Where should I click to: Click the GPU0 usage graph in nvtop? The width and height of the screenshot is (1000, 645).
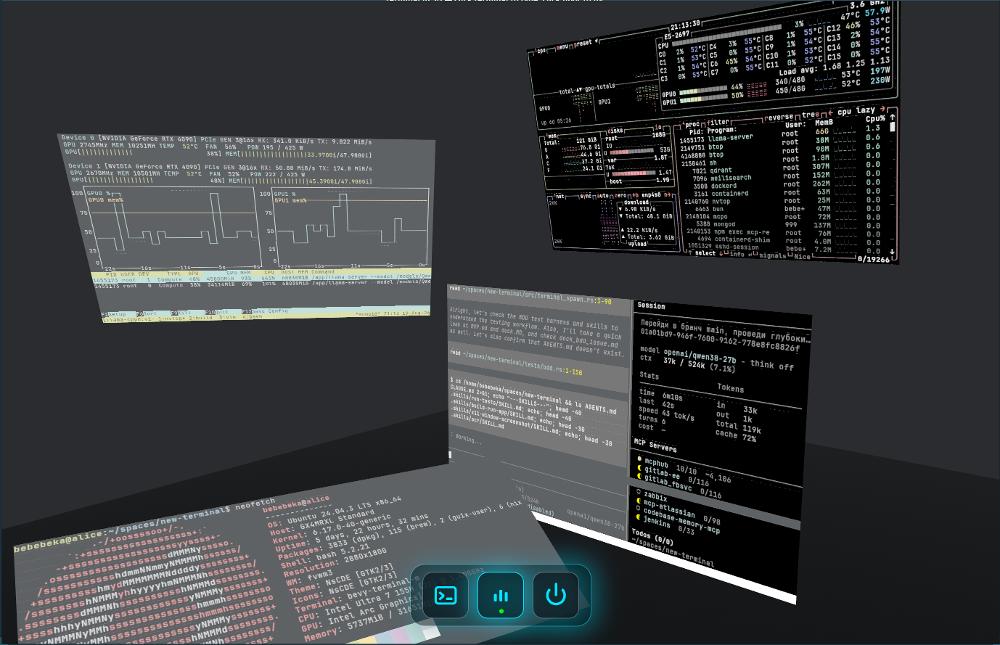175,228
